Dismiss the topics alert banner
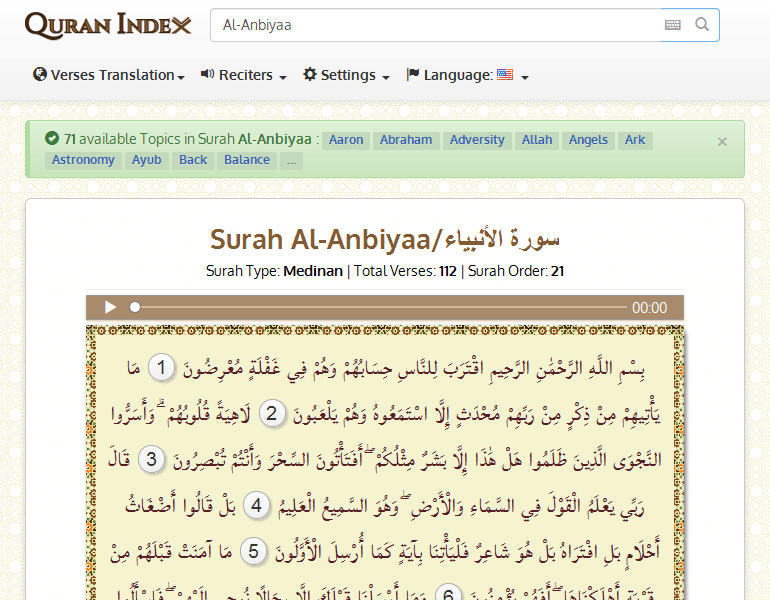The image size is (770, 600). 722,142
